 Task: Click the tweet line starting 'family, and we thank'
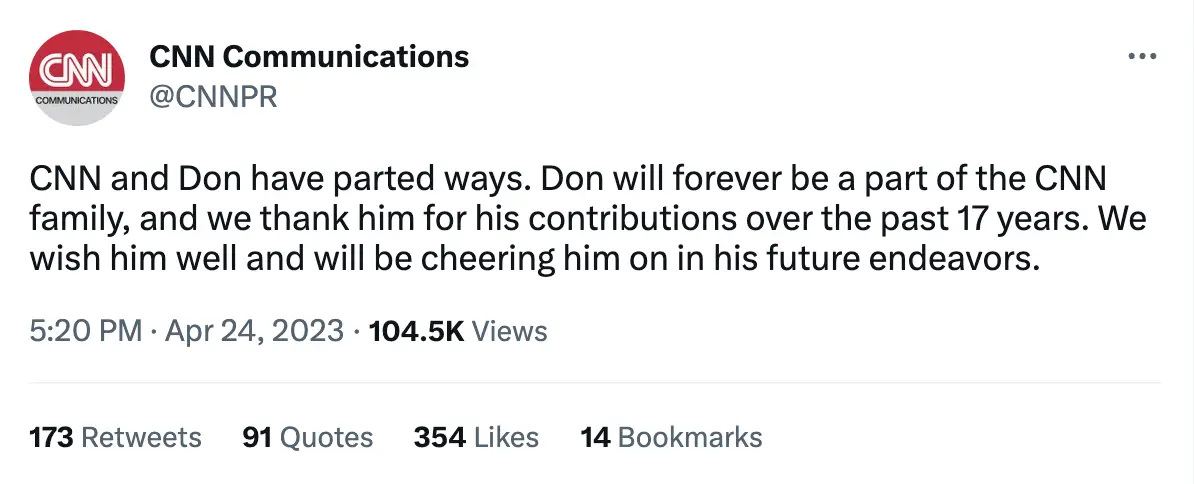[588, 218]
